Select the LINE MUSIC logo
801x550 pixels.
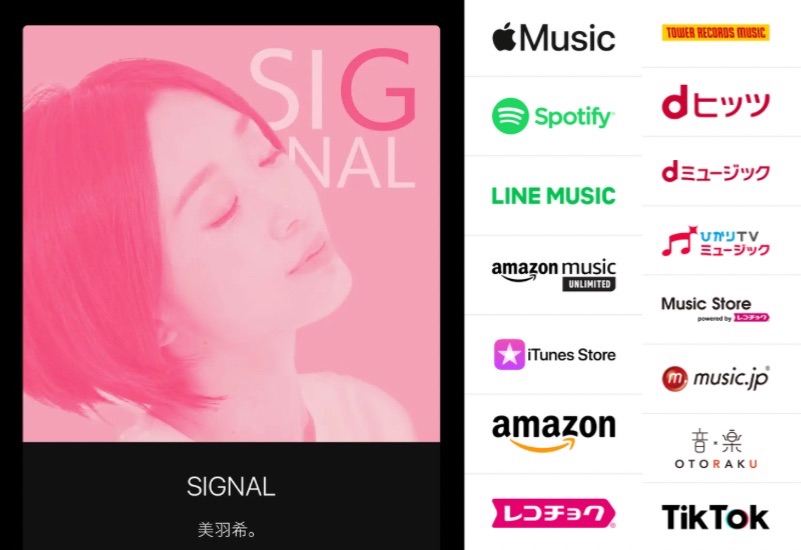click(x=553, y=196)
